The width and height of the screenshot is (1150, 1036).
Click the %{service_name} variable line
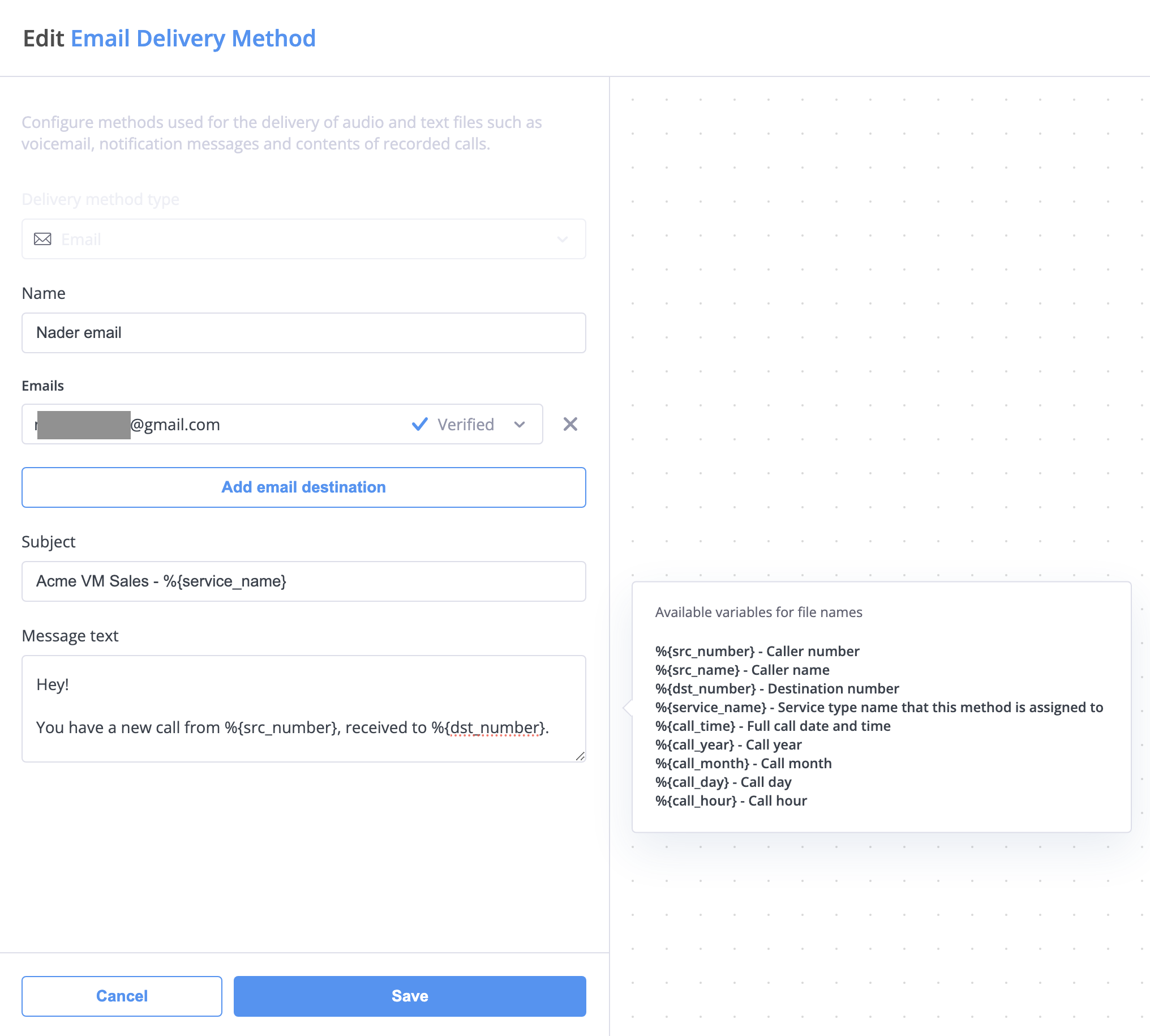pyautogui.click(x=878, y=708)
